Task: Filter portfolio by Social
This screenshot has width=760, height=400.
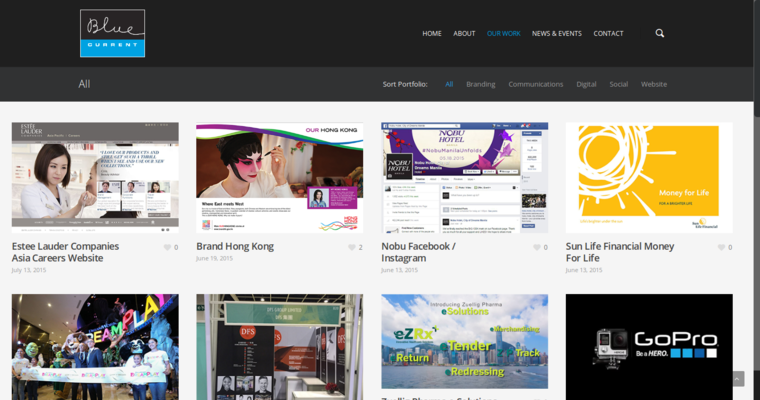Action: (618, 84)
